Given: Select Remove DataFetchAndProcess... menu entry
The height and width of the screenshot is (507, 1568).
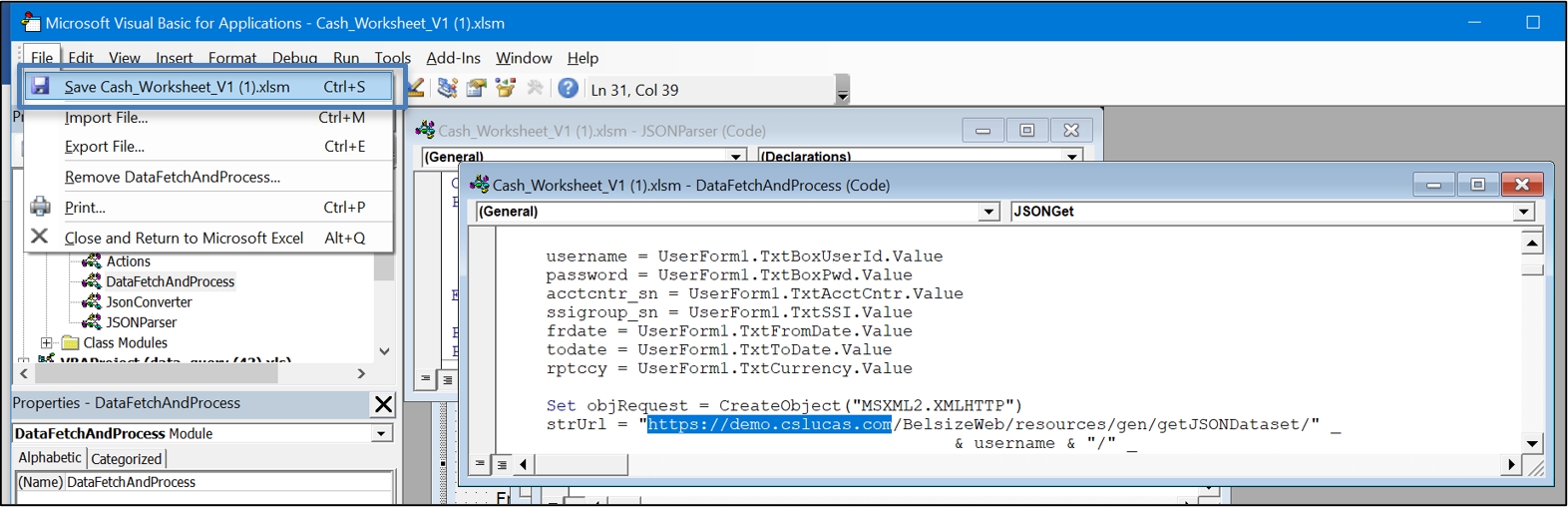Looking at the screenshot, I should click(208, 177).
